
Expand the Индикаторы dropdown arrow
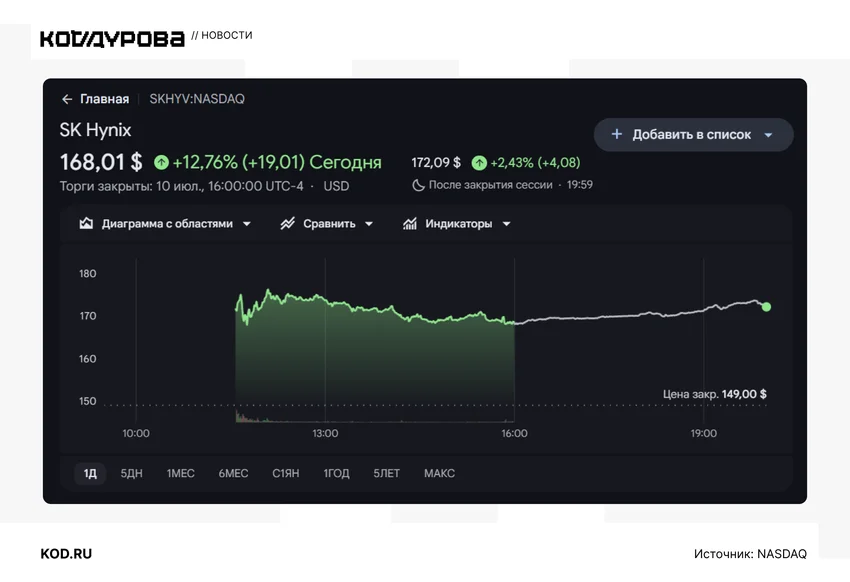[x=506, y=224]
